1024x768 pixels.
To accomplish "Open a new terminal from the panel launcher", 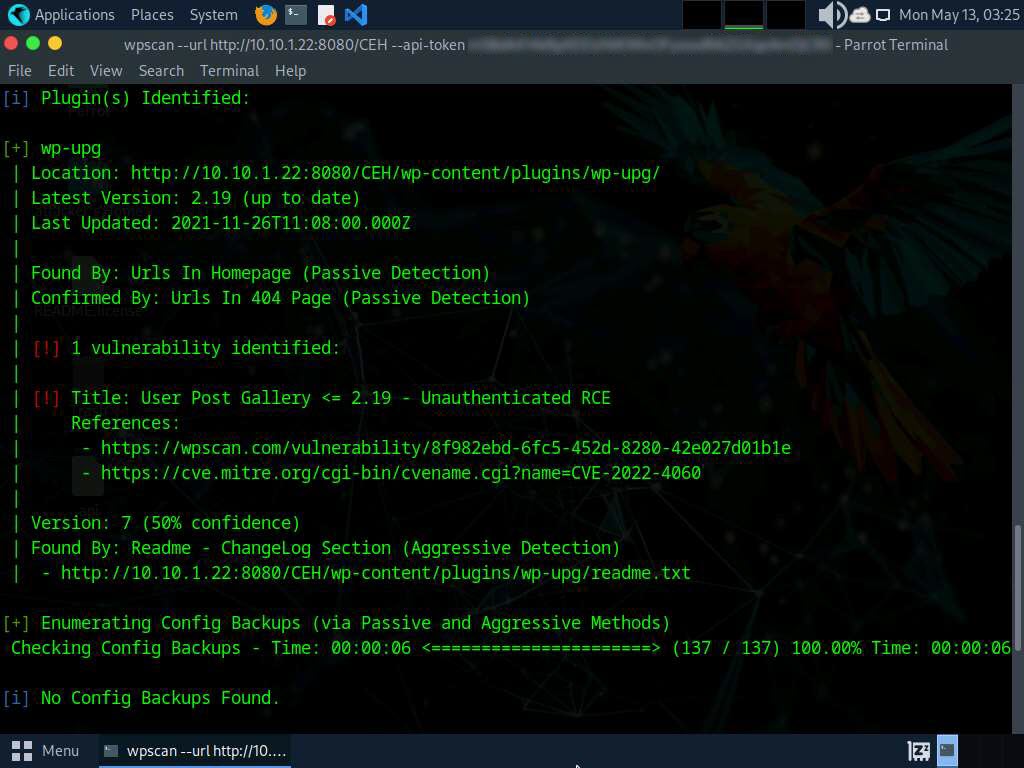I will pyautogui.click(x=295, y=15).
